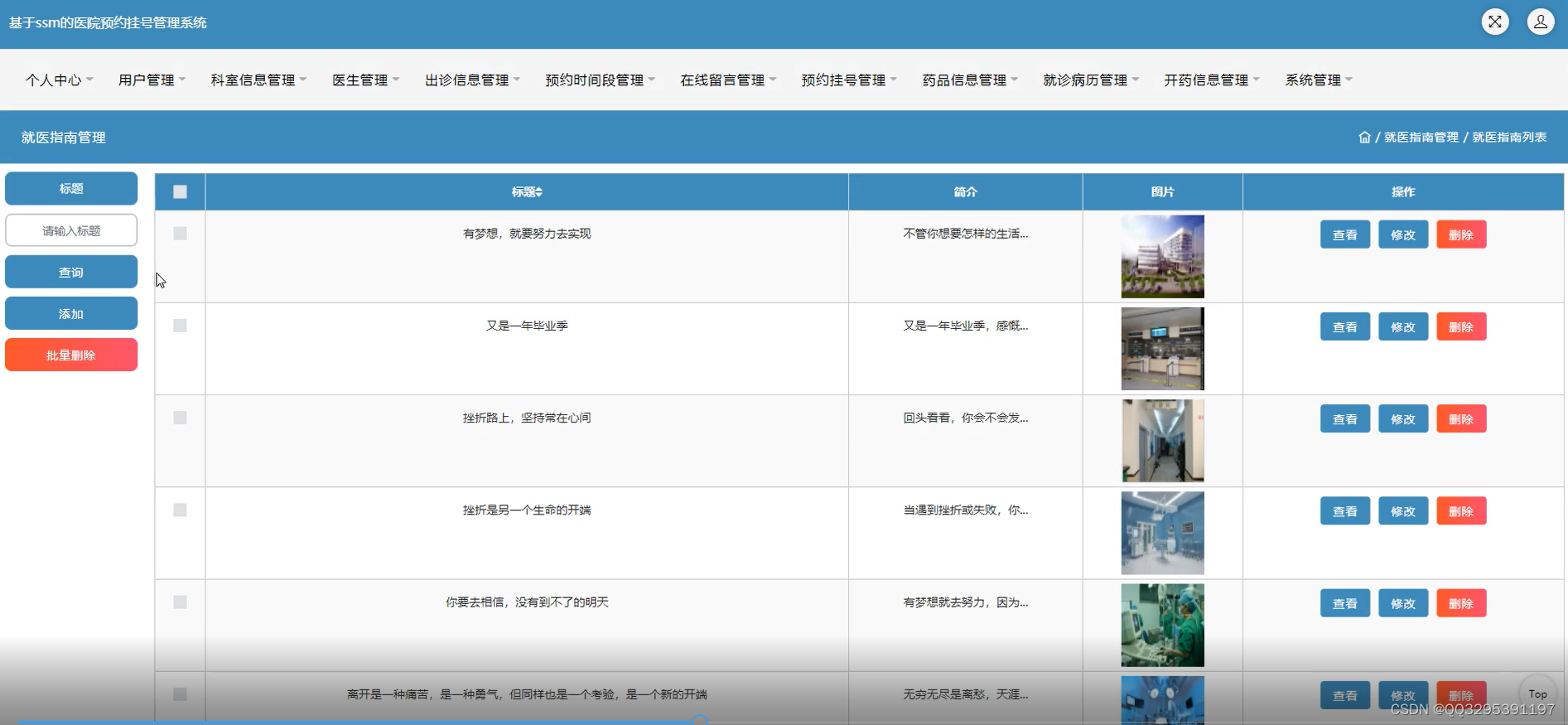Expand the 药品信息管理 menu
This screenshot has height=725, width=1568.
[x=970, y=80]
